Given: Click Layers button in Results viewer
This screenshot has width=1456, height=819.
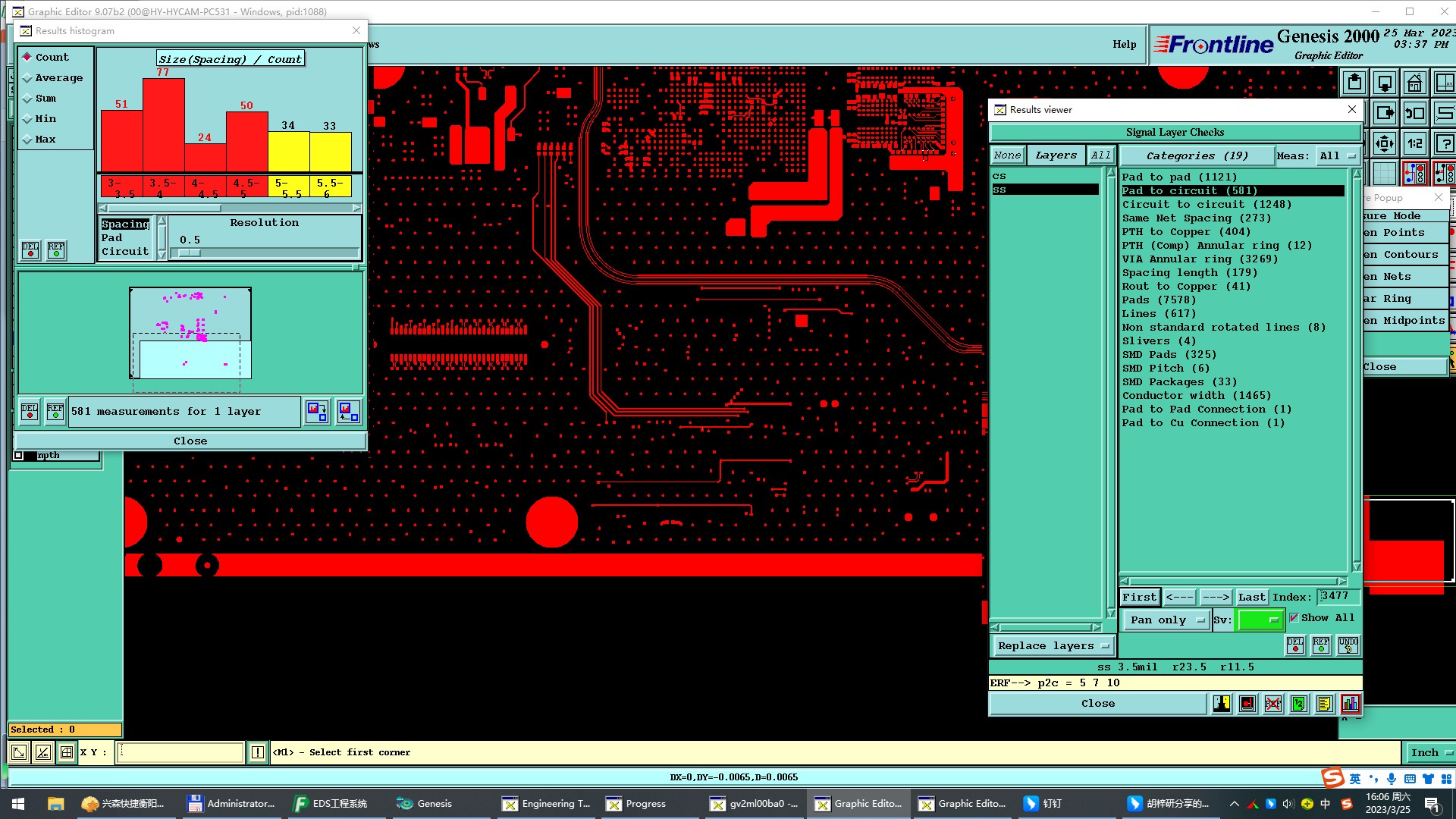Looking at the screenshot, I should (1056, 155).
